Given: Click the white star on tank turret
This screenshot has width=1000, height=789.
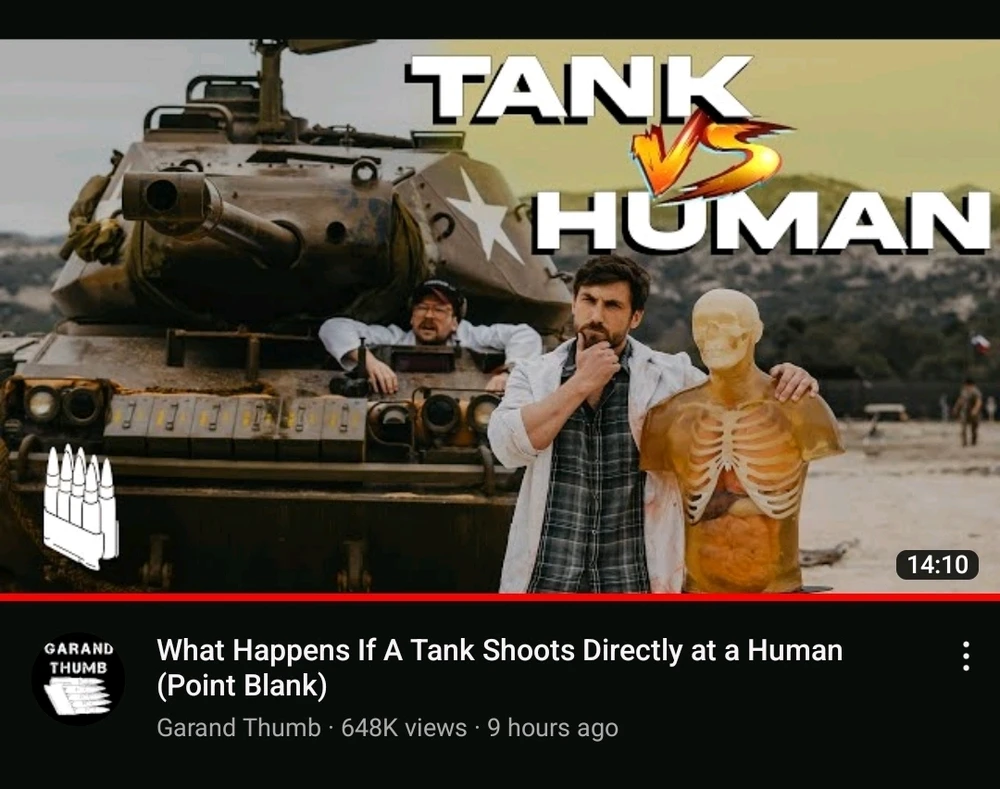Looking at the screenshot, I should 485,215.
